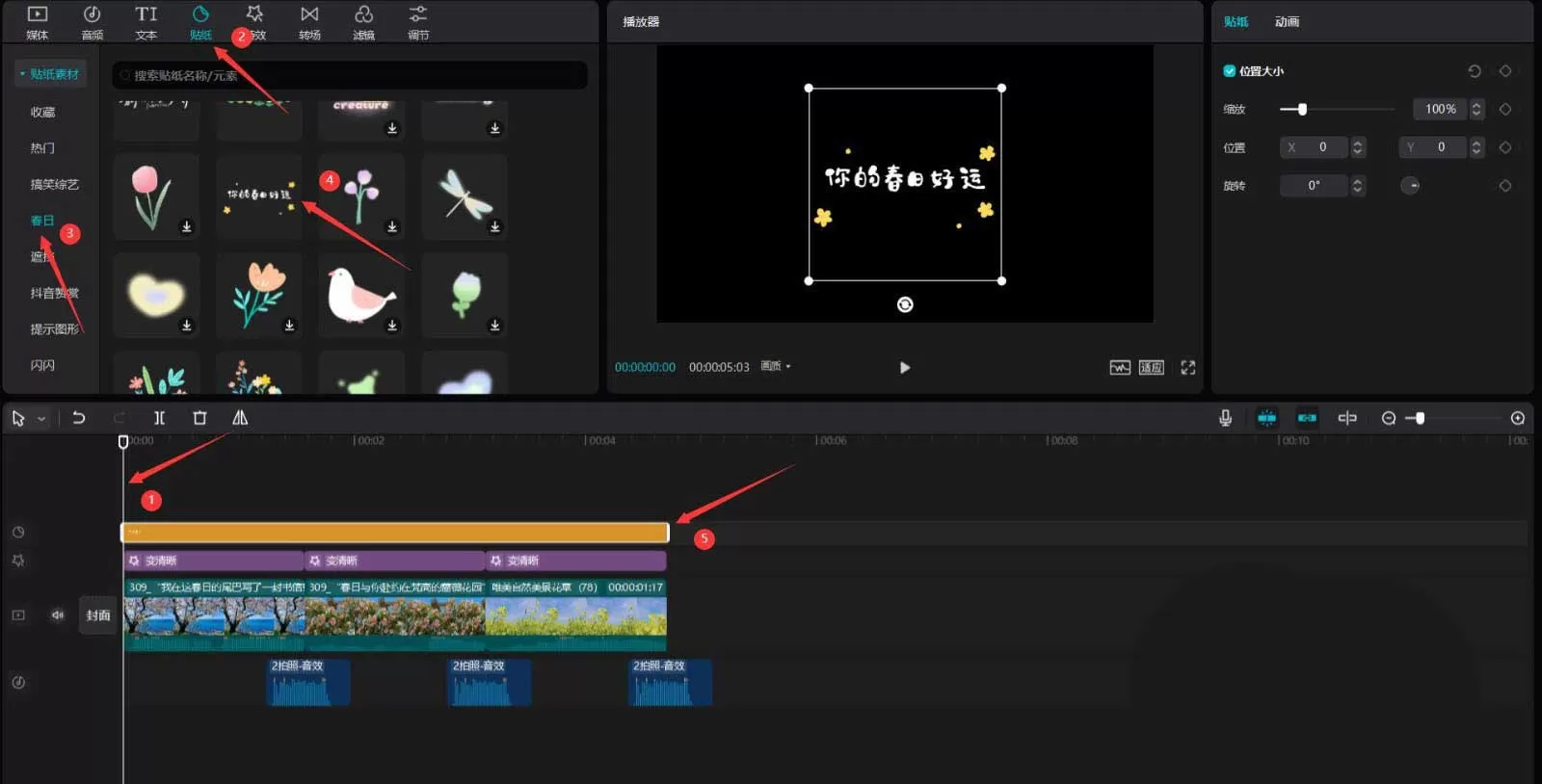Click the Y position input field

coord(1433,147)
